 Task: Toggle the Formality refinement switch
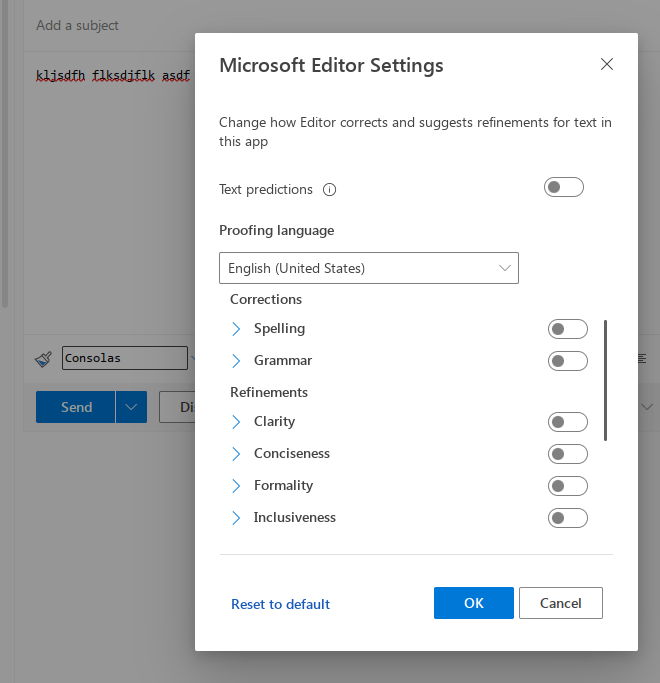coord(568,486)
